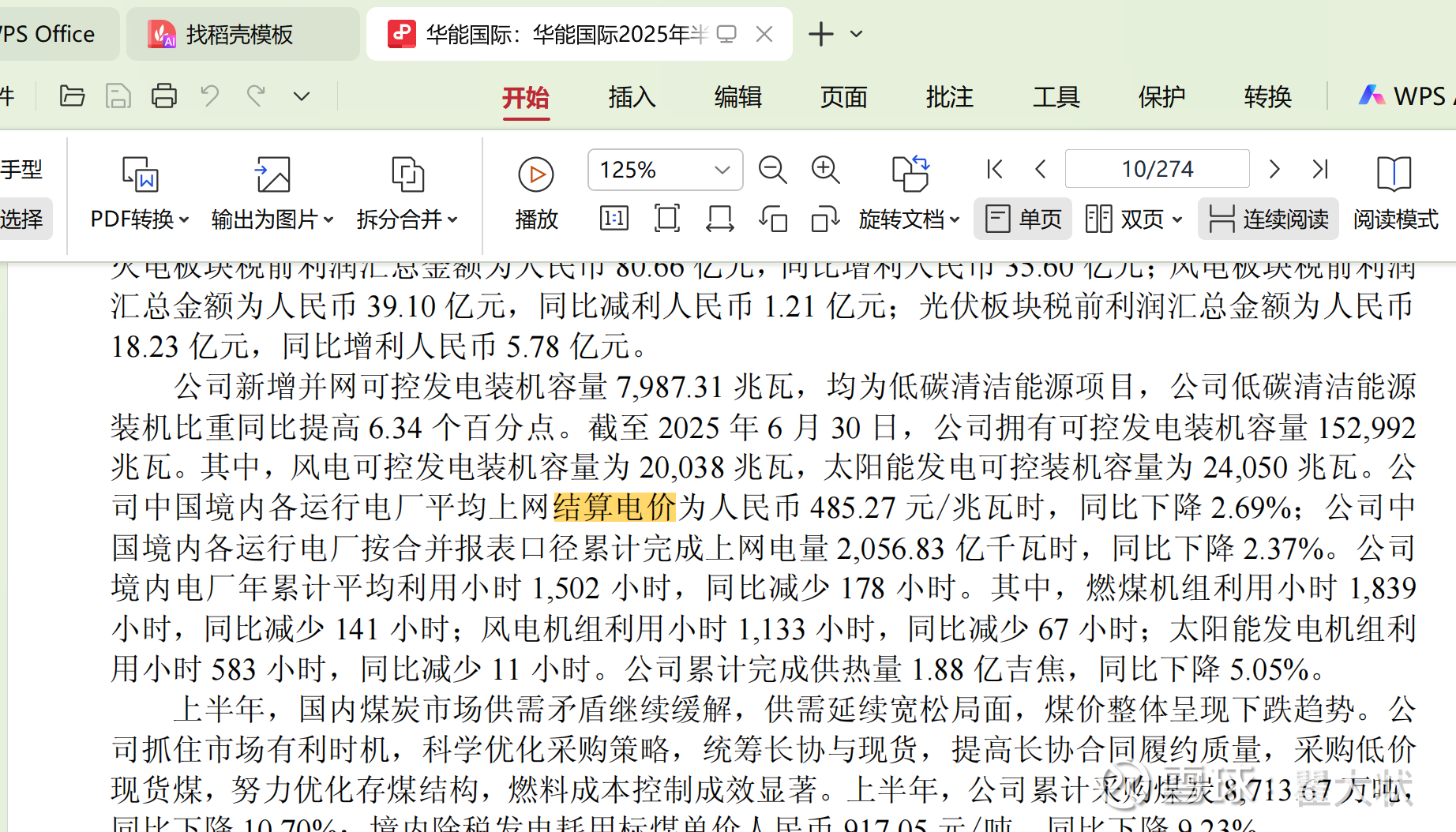This screenshot has width=1456, height=832.
Task: Go to the 保护 tab
Action: coord(1161,97)
